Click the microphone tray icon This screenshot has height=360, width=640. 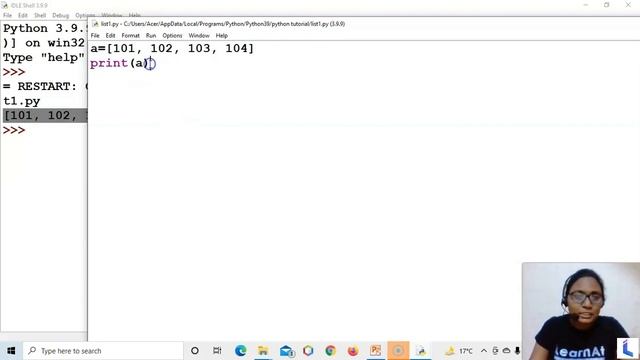point(517,351)
